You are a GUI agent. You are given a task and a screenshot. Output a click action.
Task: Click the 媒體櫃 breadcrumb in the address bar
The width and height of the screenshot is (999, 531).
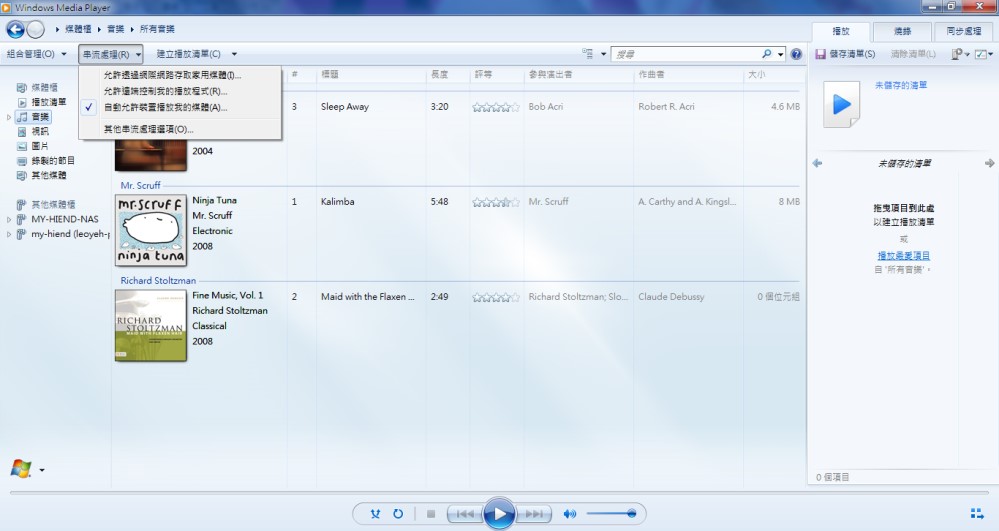click(78, 29)
